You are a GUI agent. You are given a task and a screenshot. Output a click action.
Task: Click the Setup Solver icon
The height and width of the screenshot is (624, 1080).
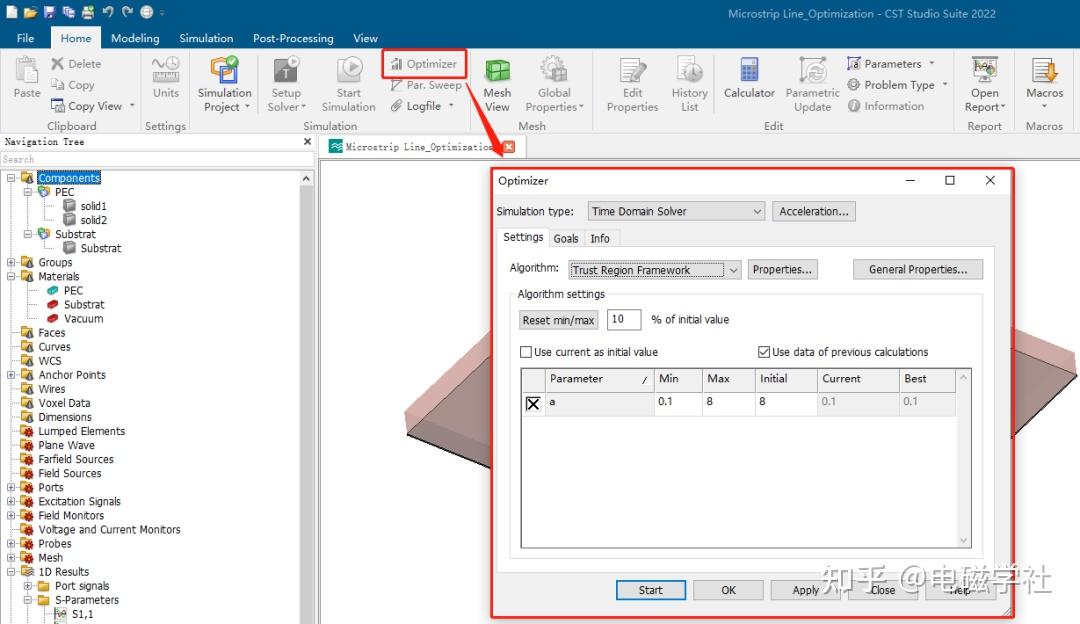286,70
